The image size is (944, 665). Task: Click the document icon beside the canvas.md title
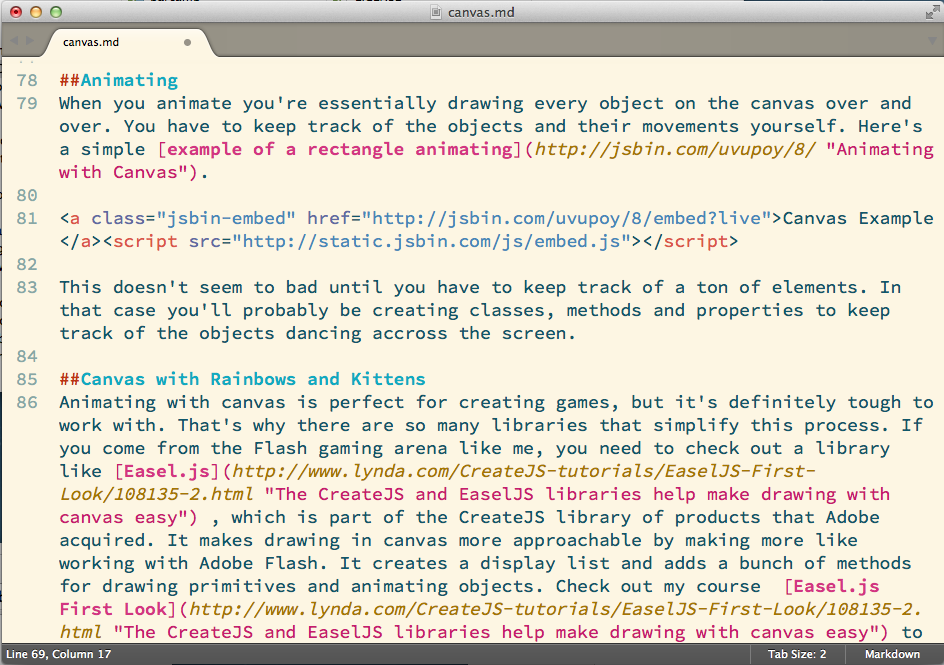[435, 12]
